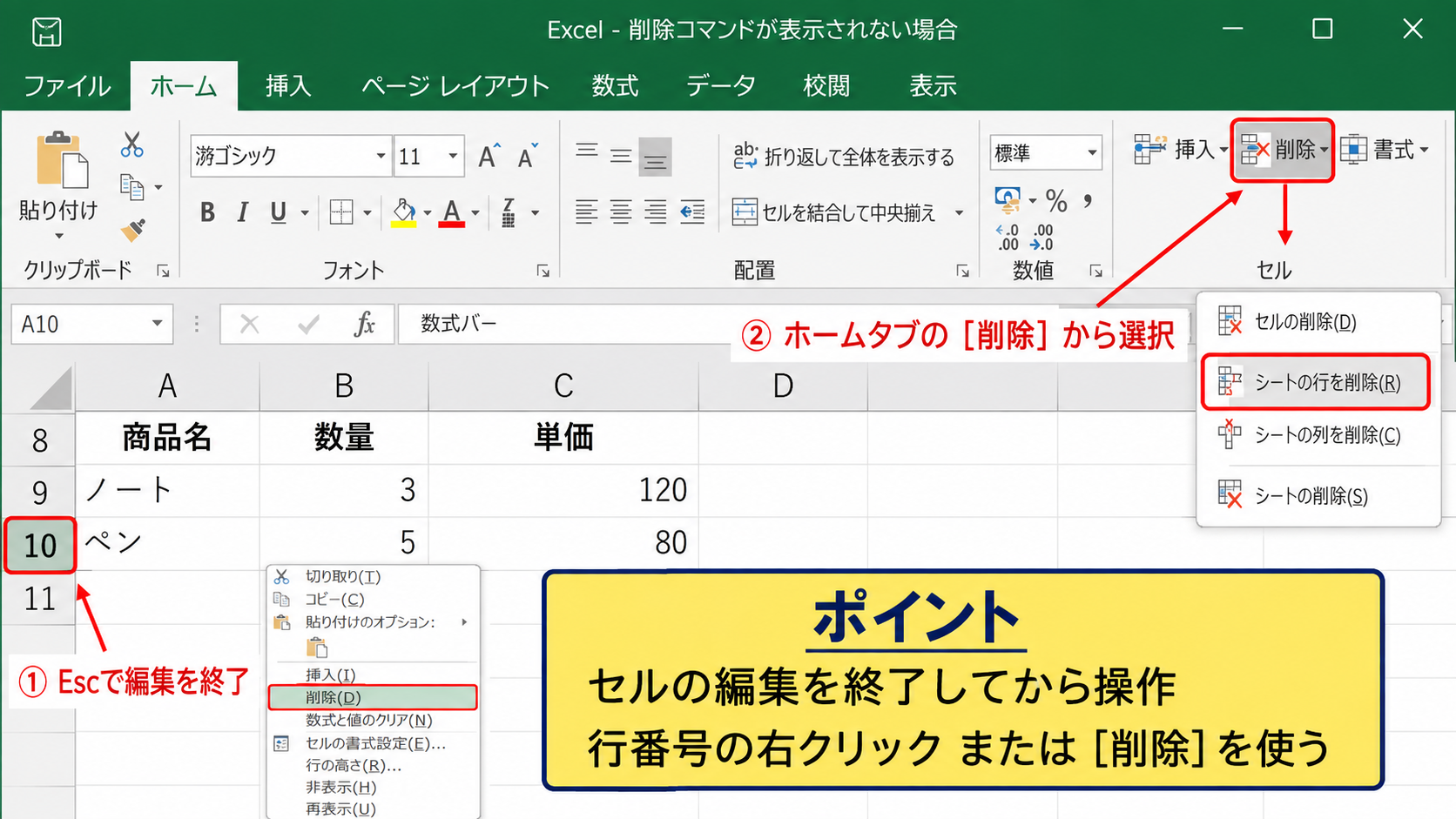Switch to the 表示 tab
Viewport: 1456px width, 819px height.
point(933,86)
